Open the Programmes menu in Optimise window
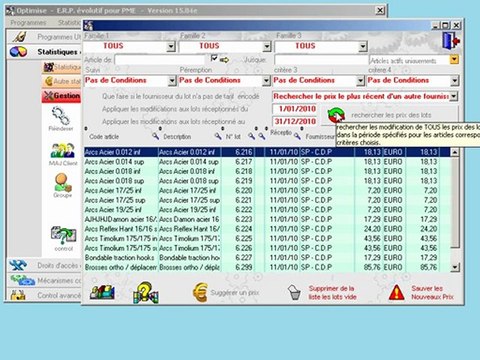Viewport: 480px width, 360px height. pos(28,23)
